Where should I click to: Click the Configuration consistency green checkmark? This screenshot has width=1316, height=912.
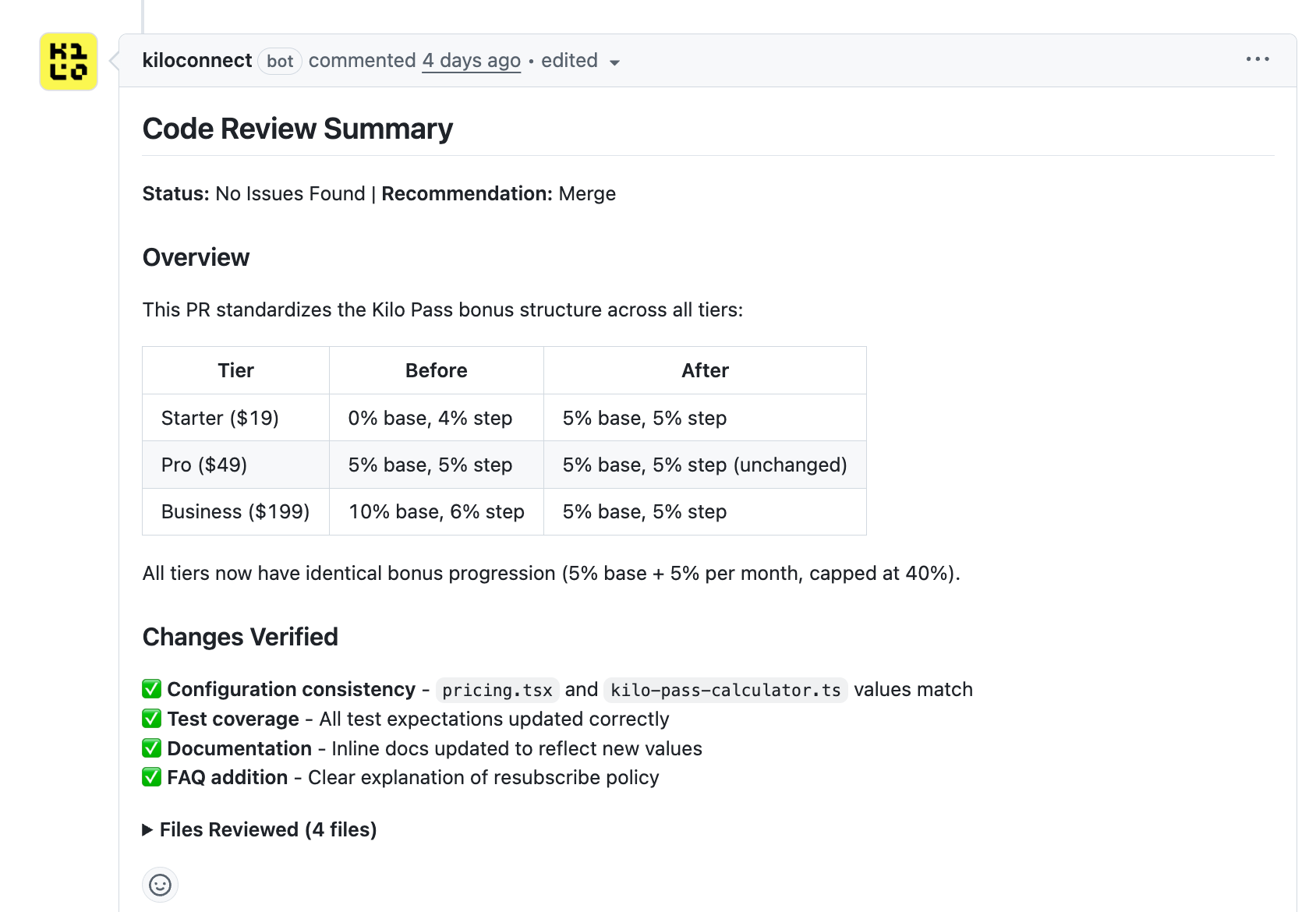tap(152, 689)
